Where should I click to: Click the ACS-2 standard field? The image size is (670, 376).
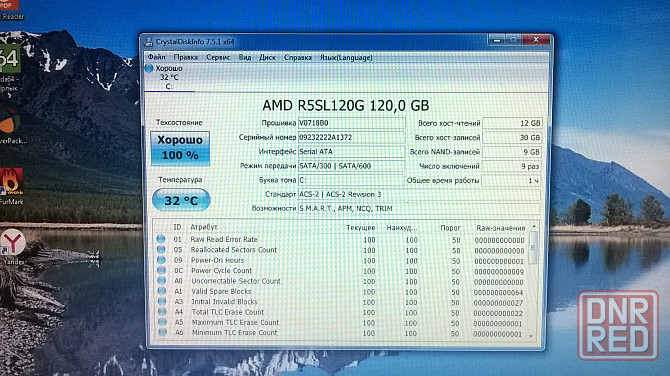point(419,194)
